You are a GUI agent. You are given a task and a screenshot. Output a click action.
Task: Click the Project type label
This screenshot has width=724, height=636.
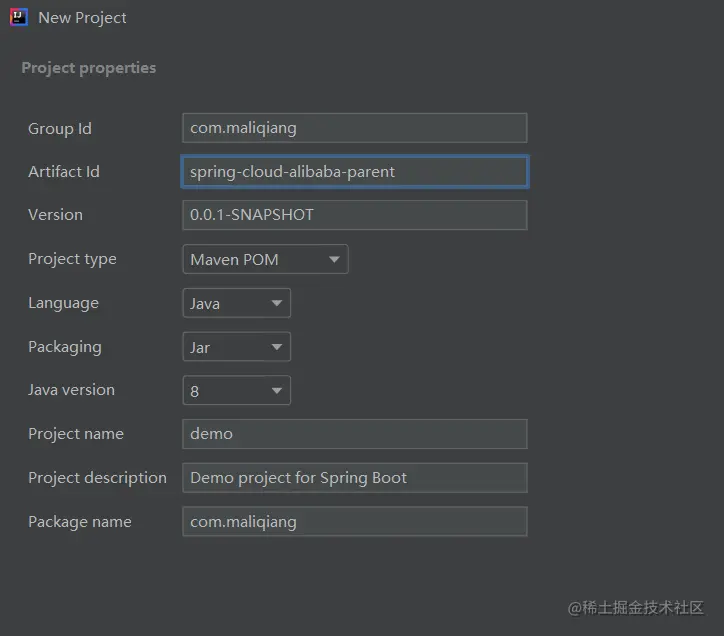(72, 259)
